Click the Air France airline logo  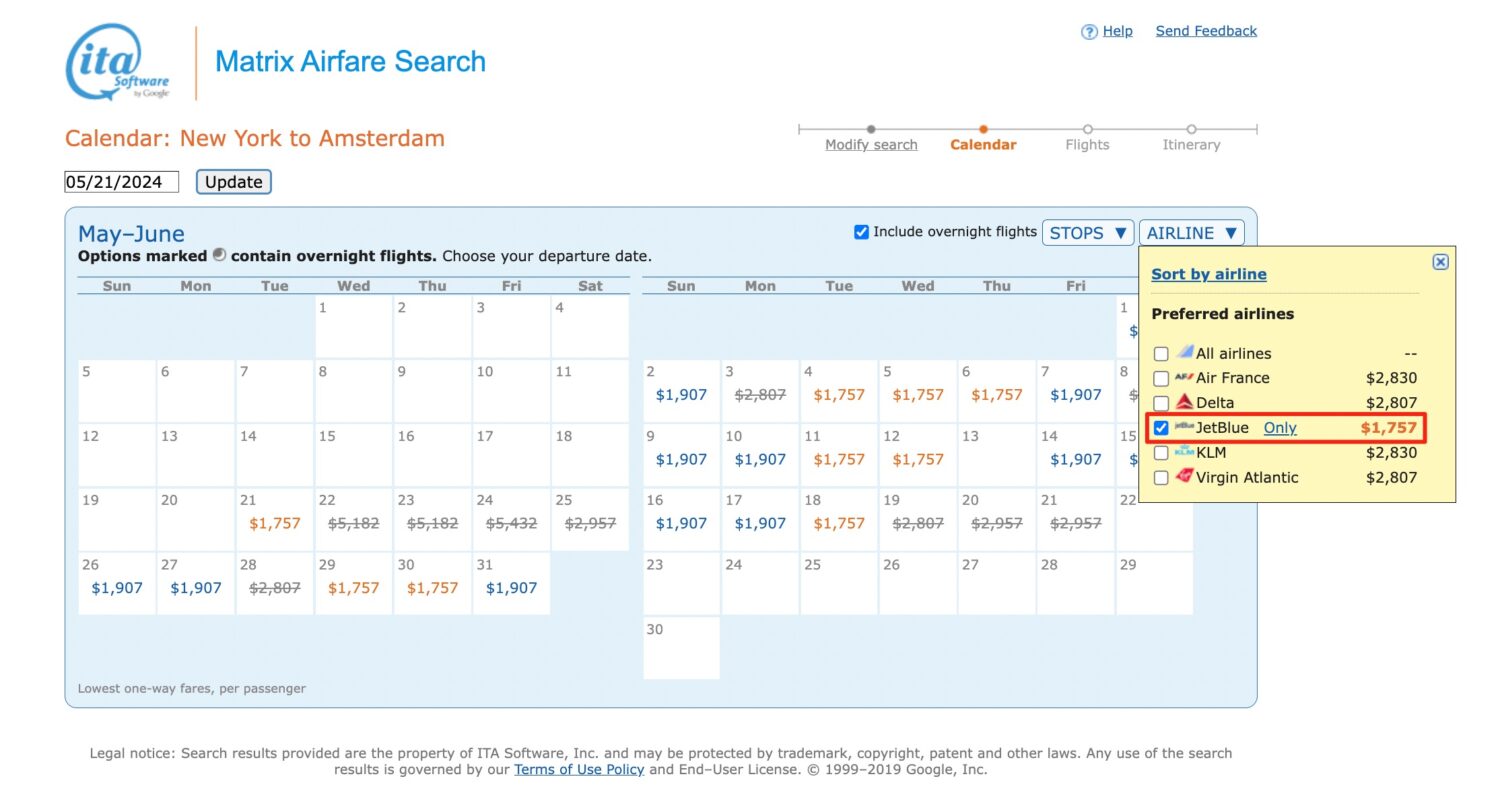coord(1184,378)
